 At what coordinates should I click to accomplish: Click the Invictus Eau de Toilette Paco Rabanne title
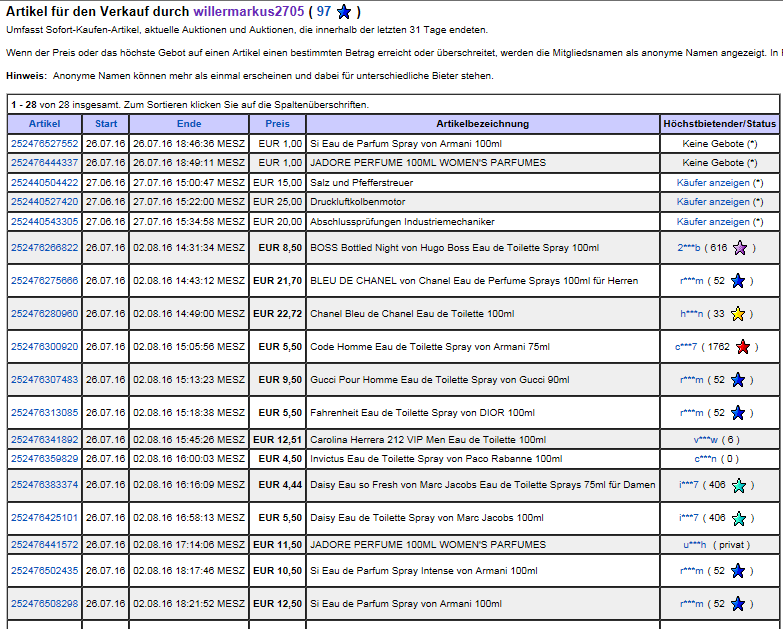pyautogui.click(x=436, y=459)
